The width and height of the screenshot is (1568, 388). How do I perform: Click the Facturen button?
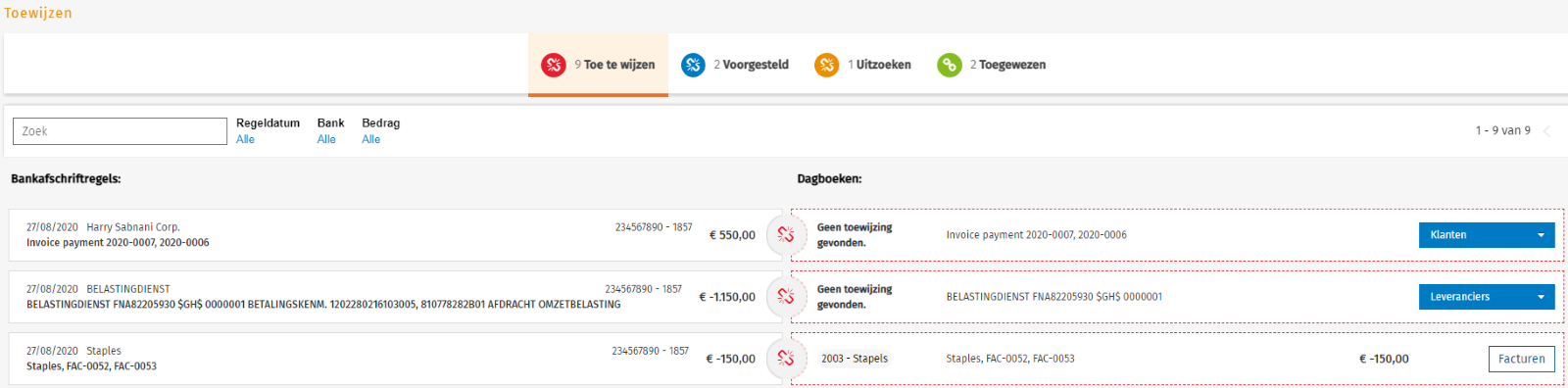tap(1521, 359)
